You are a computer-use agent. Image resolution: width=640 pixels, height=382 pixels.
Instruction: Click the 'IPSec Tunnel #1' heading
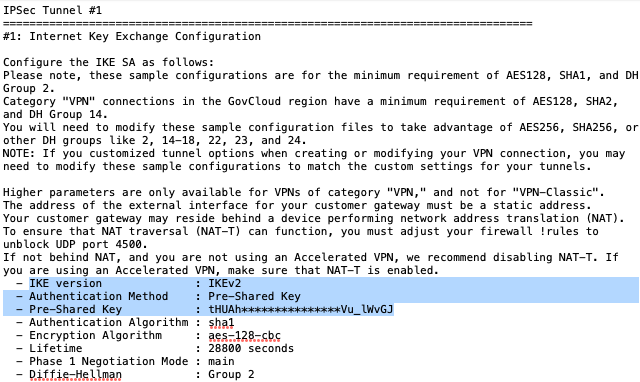52,10
